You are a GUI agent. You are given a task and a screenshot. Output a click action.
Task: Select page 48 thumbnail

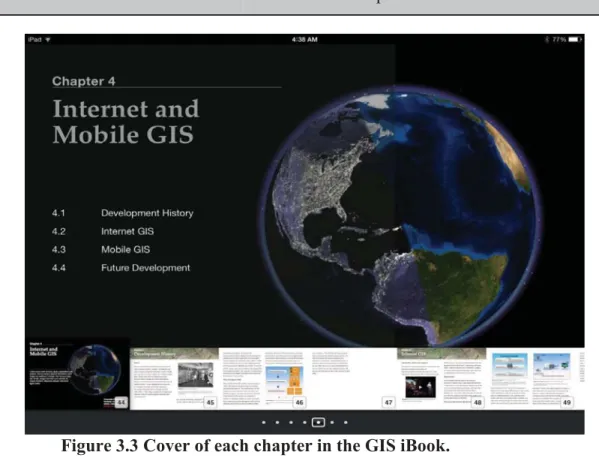coord(442,379)
